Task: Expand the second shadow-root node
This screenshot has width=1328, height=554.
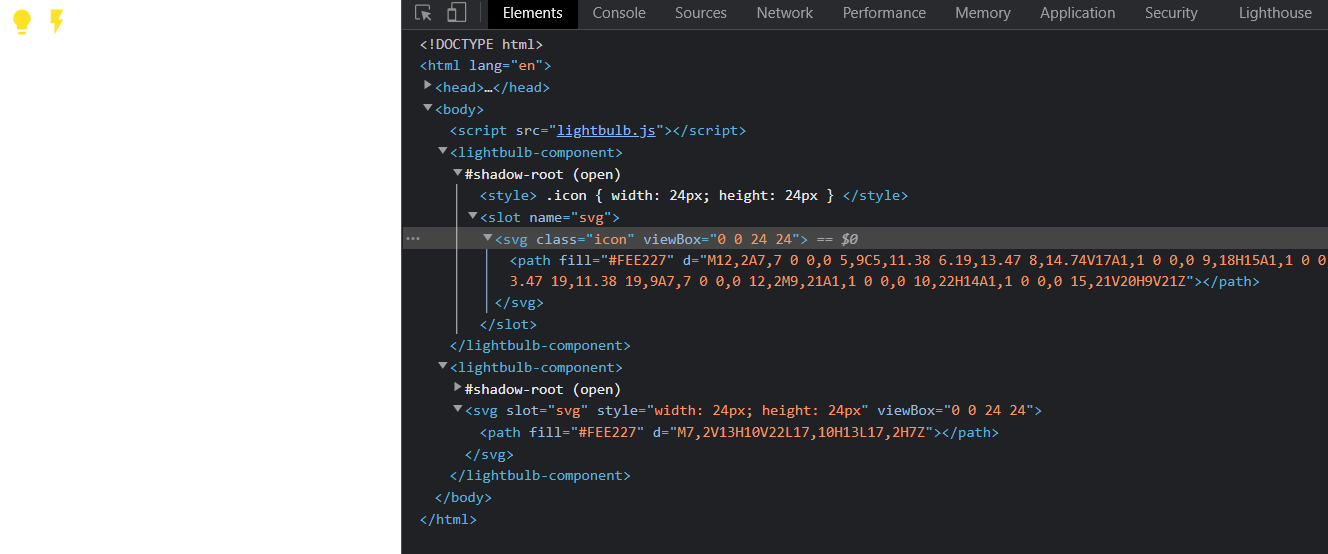Action: tap(458, 388)
